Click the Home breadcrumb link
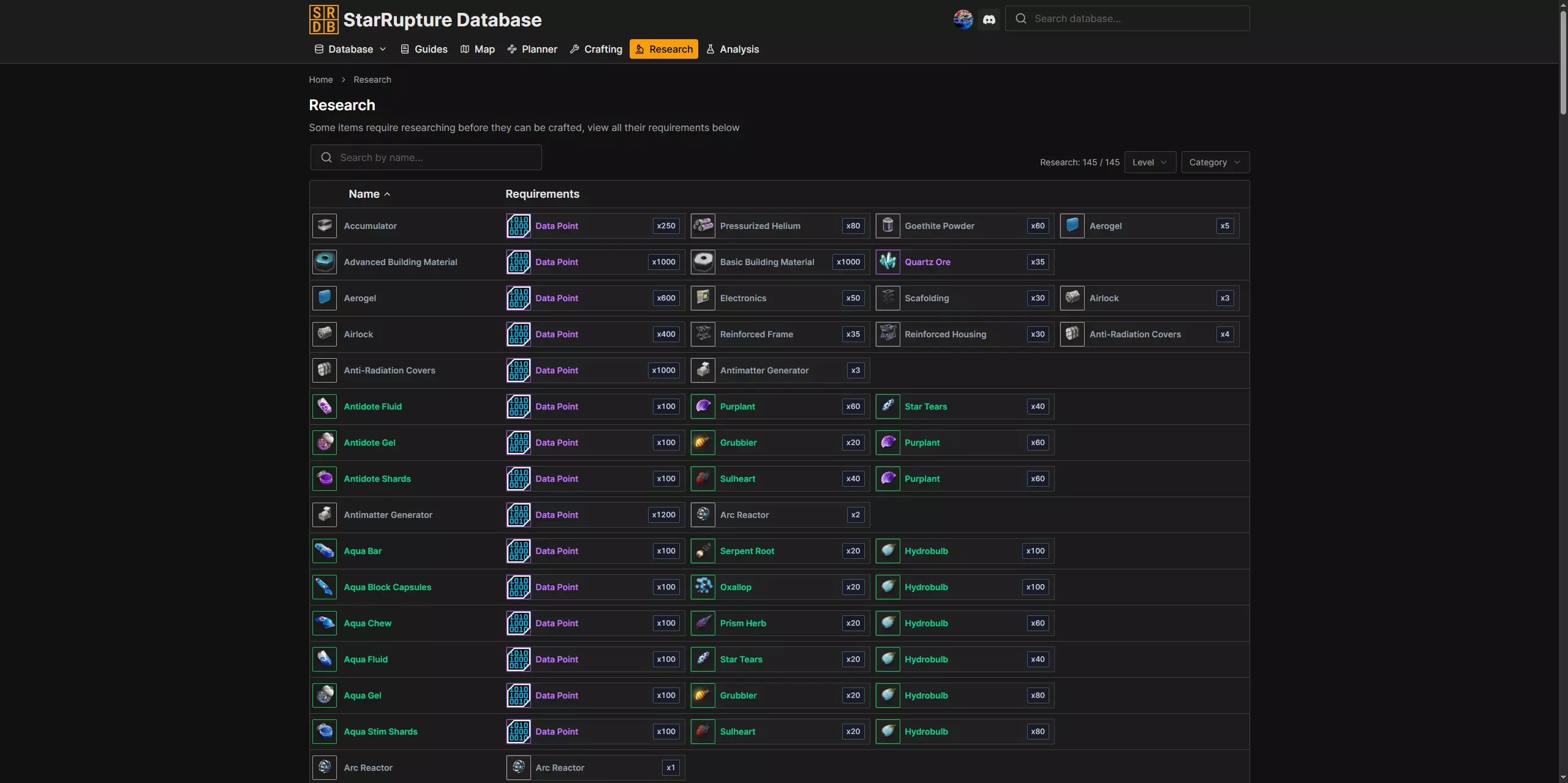1568x783 pixels. click(321, 80)
